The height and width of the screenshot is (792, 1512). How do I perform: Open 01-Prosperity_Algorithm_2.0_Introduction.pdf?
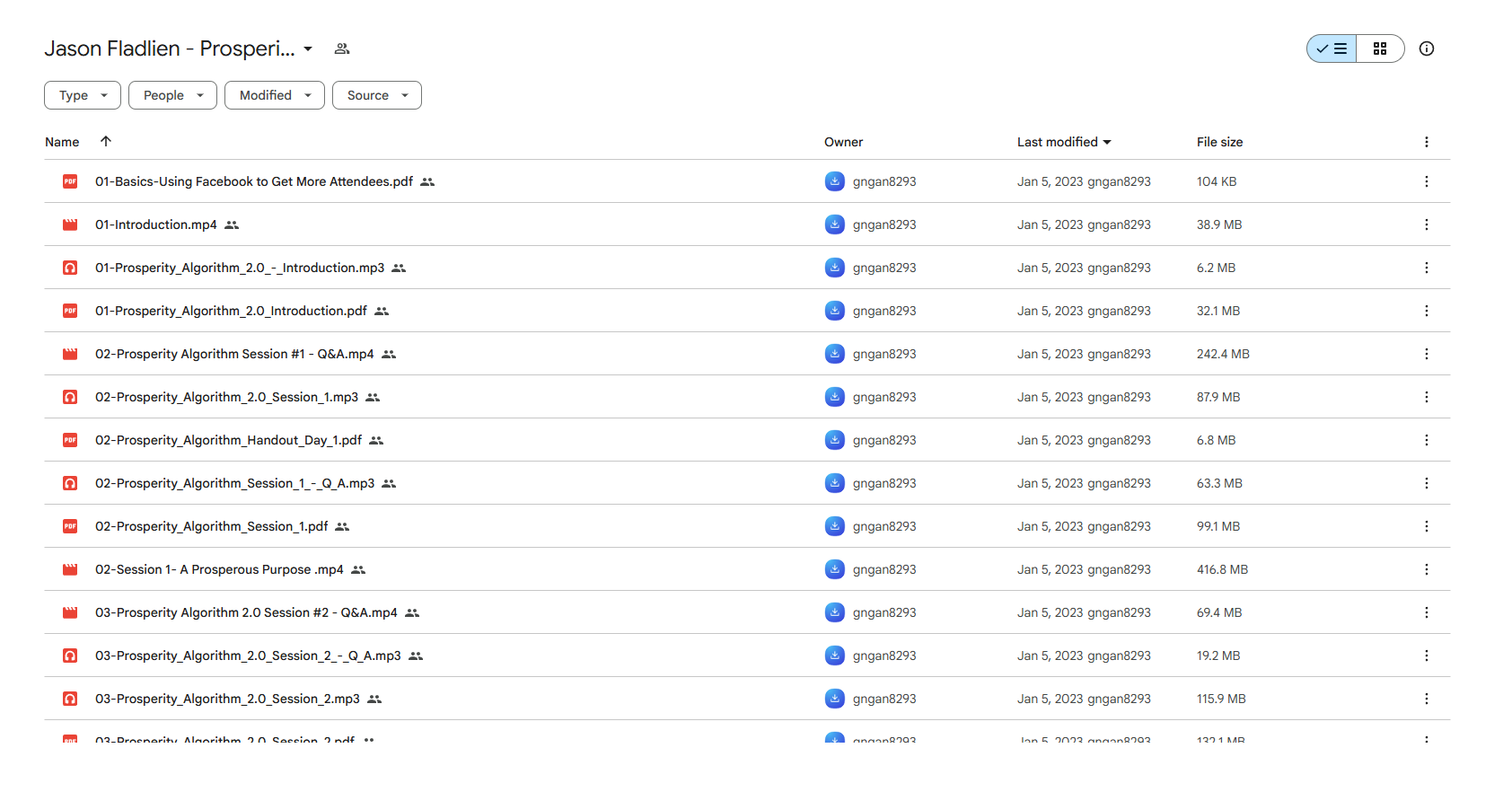(231, 311)
